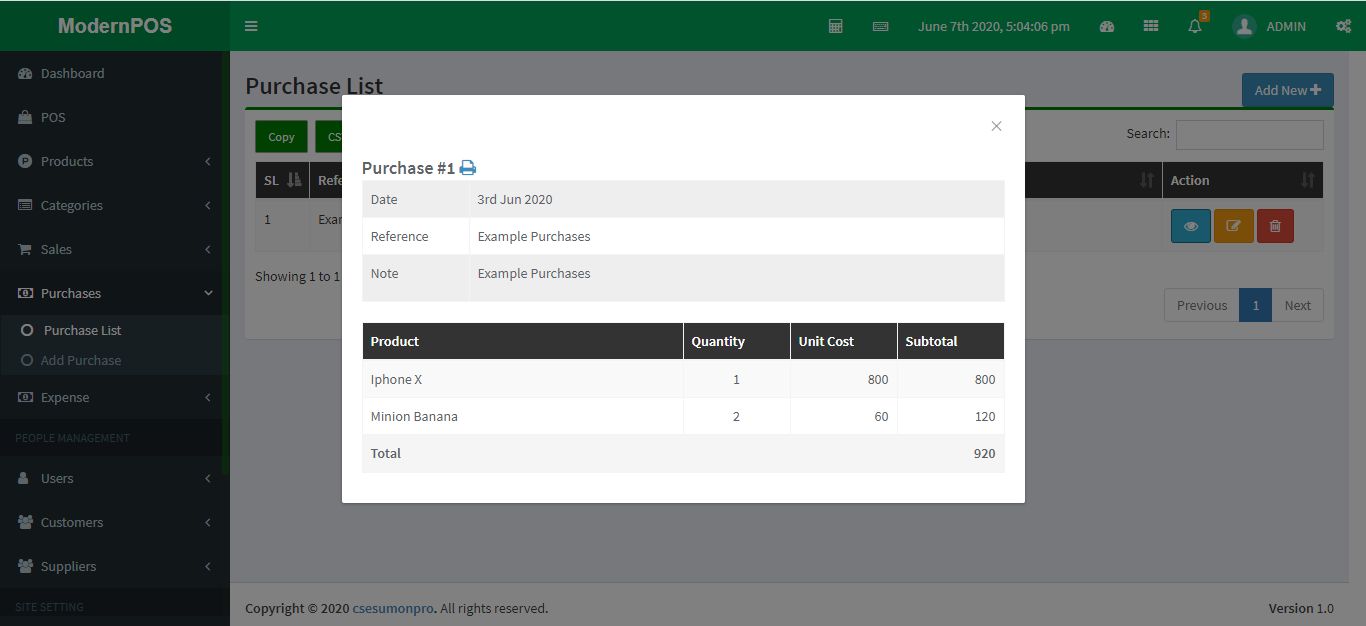Go to Dashboard in sidebar
1366x626 pixels.
(x=72, y=73)
